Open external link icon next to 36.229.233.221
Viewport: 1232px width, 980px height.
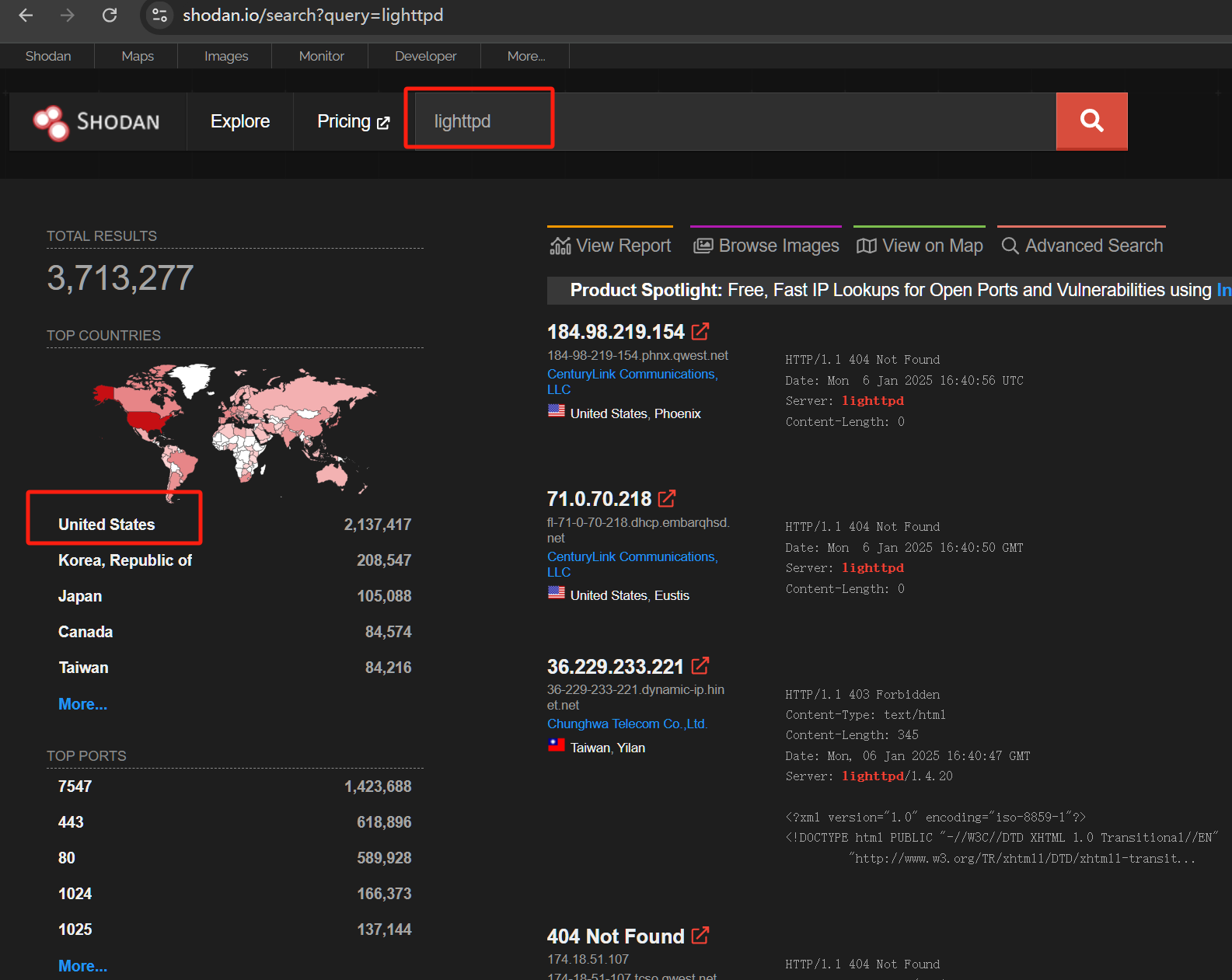coord(700,666)
